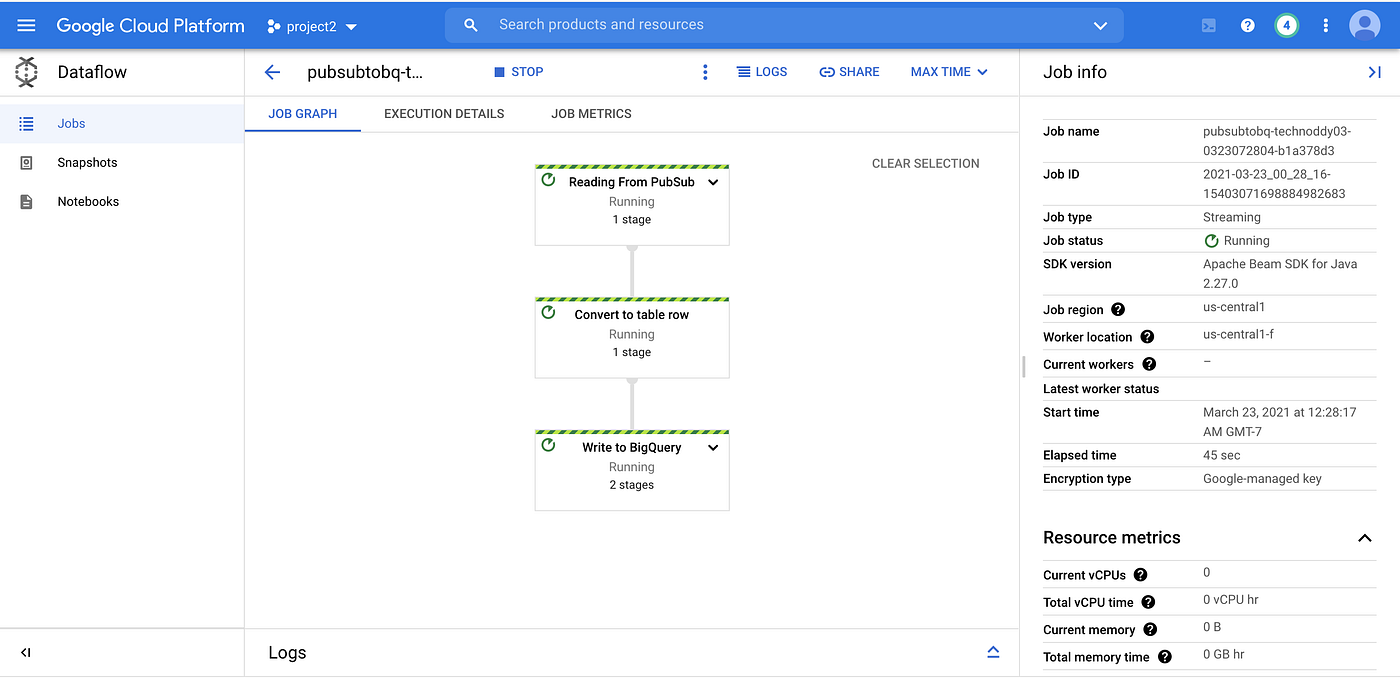Viewport: 1400px width, 678px height.
Task: Click the Apache Beam SDK version value
Action: pos(1280,274)
